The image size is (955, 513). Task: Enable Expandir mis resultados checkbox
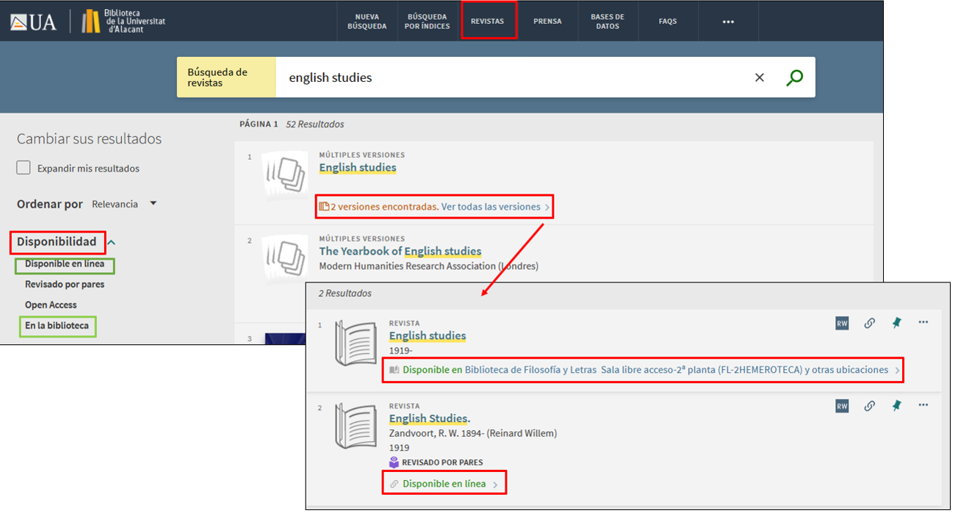point(24,168)
